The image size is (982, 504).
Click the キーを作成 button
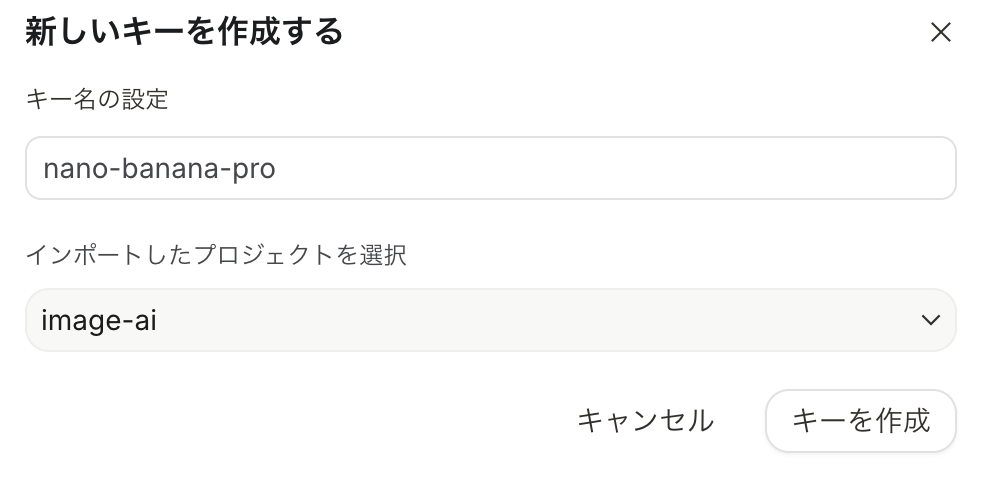click(860, 420)
